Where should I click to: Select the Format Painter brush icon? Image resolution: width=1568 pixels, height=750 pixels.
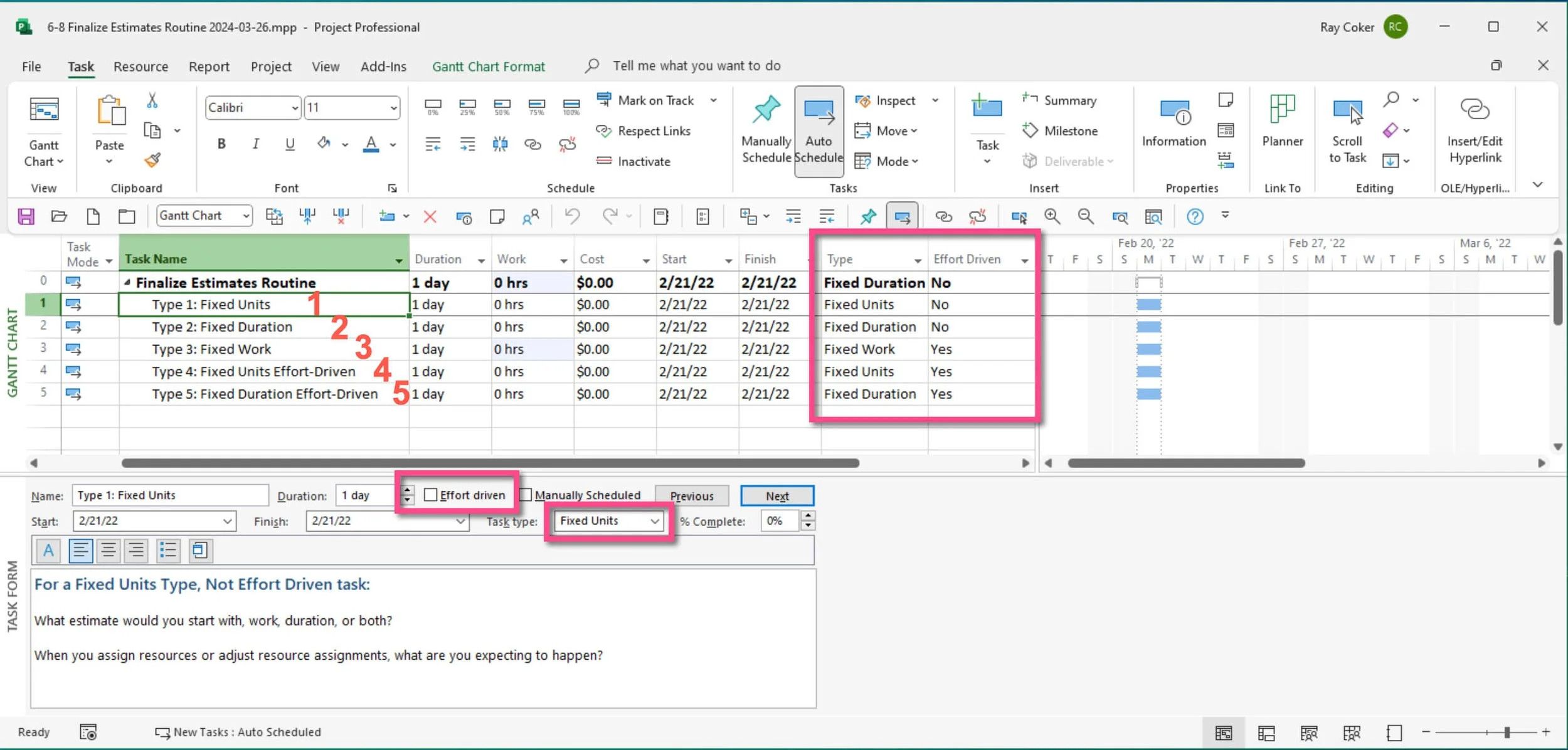coord(152,161)
